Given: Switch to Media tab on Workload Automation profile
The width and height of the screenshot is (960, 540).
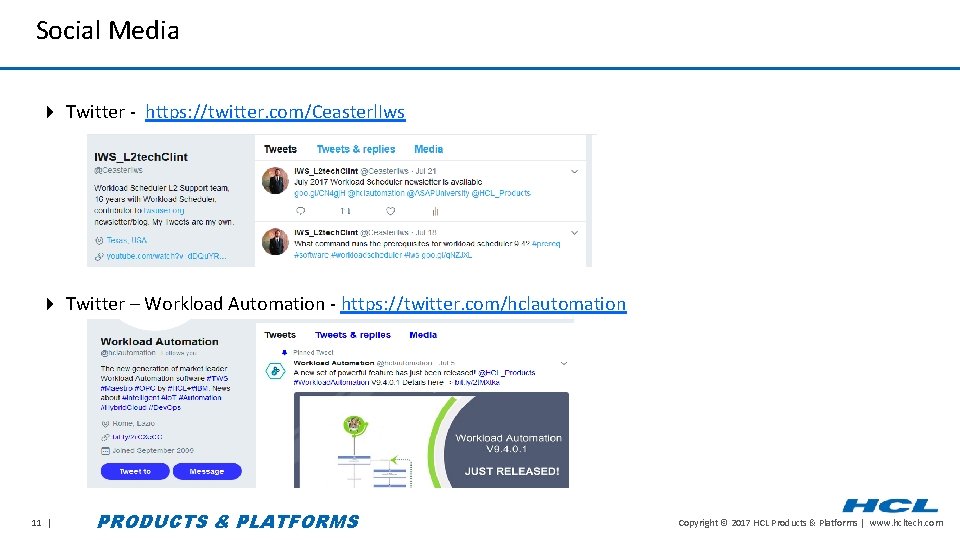Looking at the screenshot, I should [x=423, y=335].
